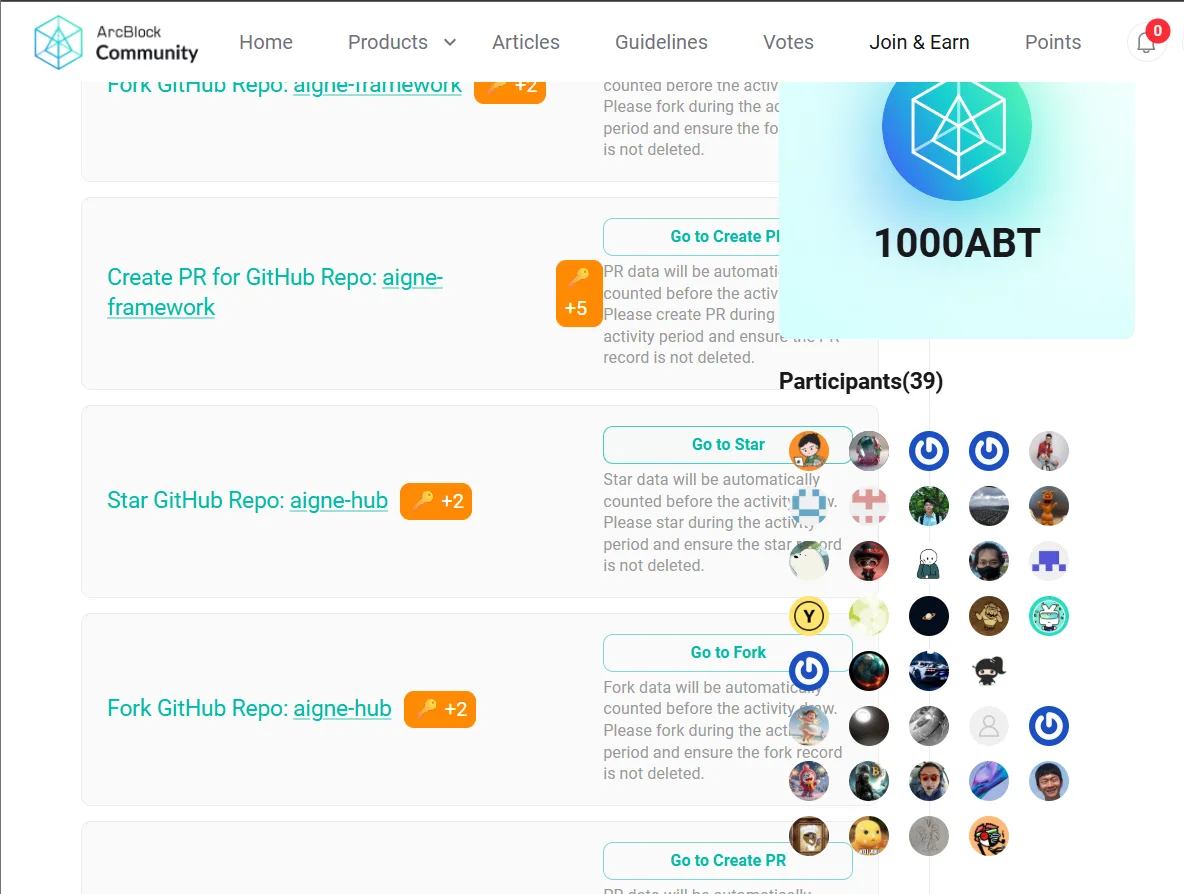Open the yellow Y letter avatar
The height and width of the screenshot is (894, 1184).
click(809, 616)
